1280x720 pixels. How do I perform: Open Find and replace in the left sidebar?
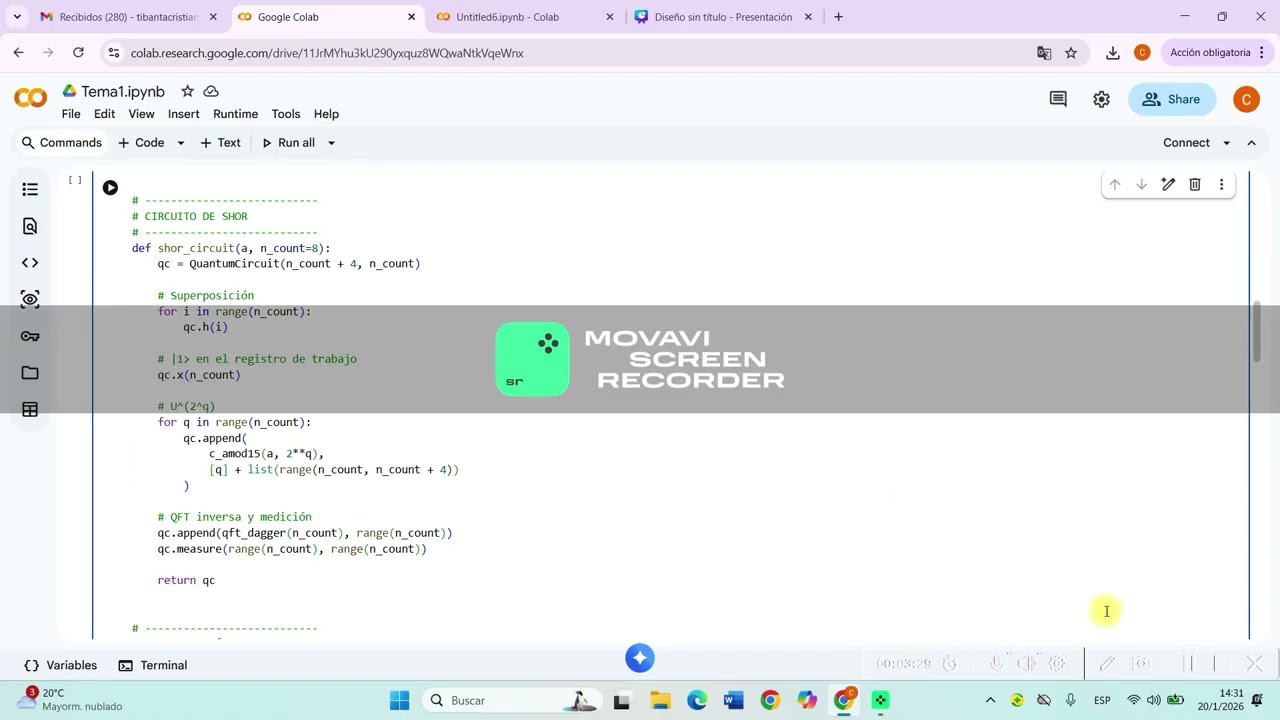30,226
